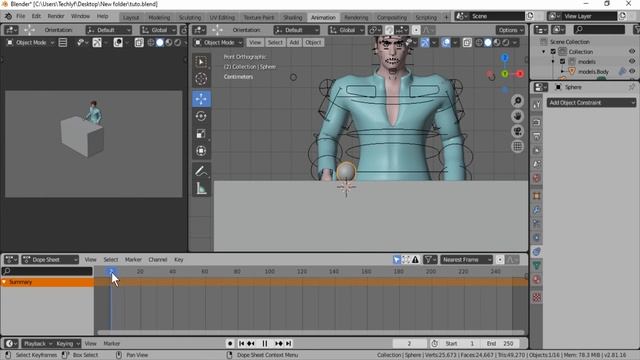Collapse the Summary channel triangle

pyautogui.click(x=4, y=282)
